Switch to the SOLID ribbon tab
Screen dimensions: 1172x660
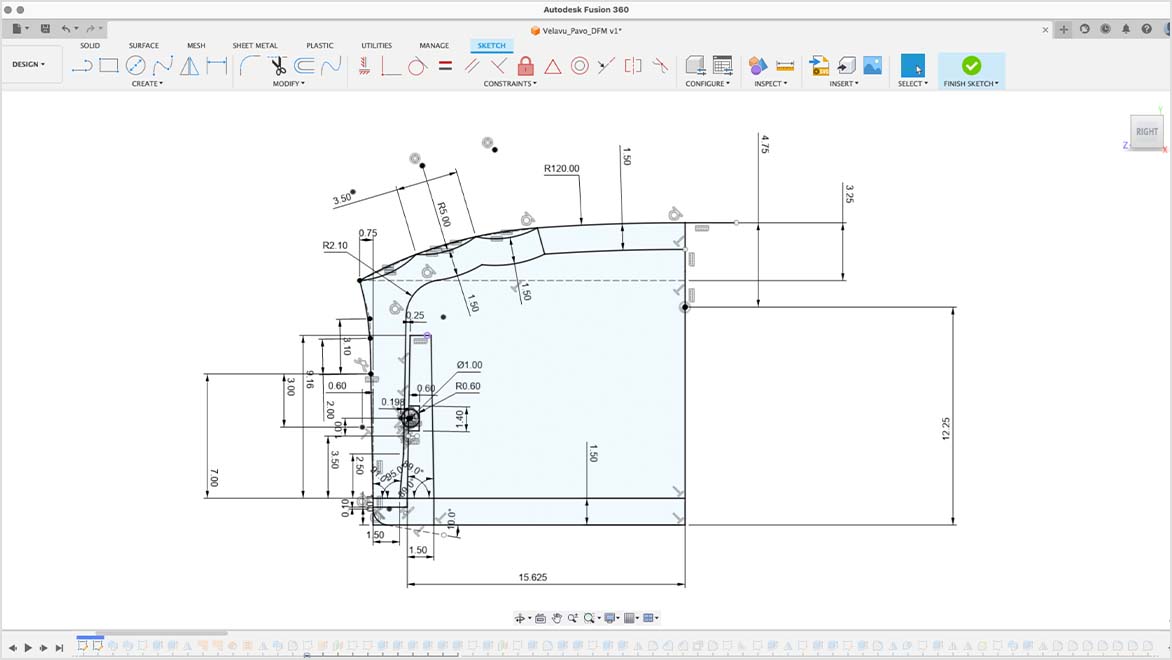click(x=90, y=45)
